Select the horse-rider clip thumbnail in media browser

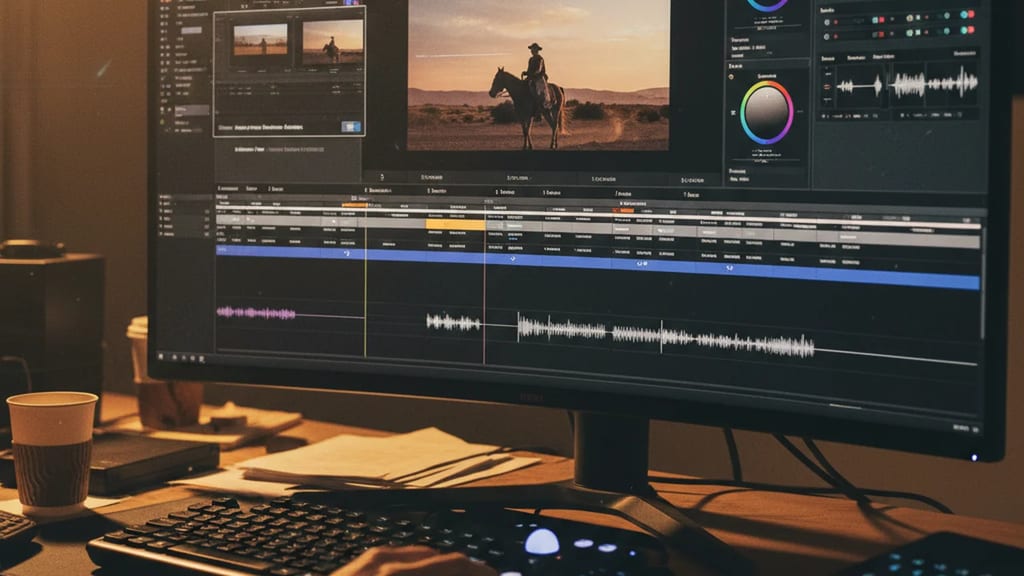[332, 42]
